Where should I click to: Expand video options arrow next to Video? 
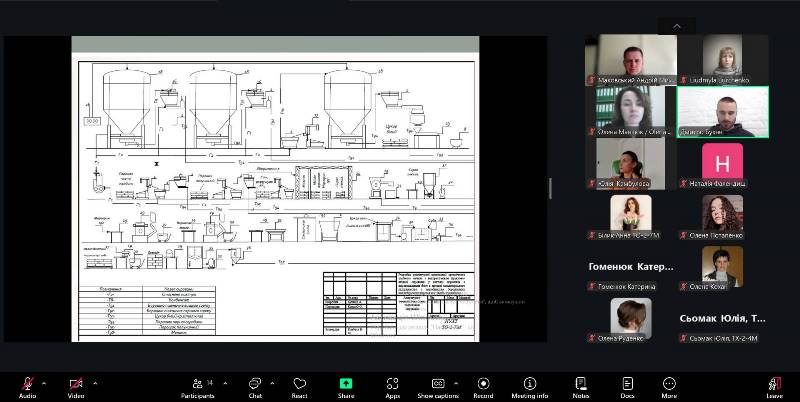pos(95,382)
